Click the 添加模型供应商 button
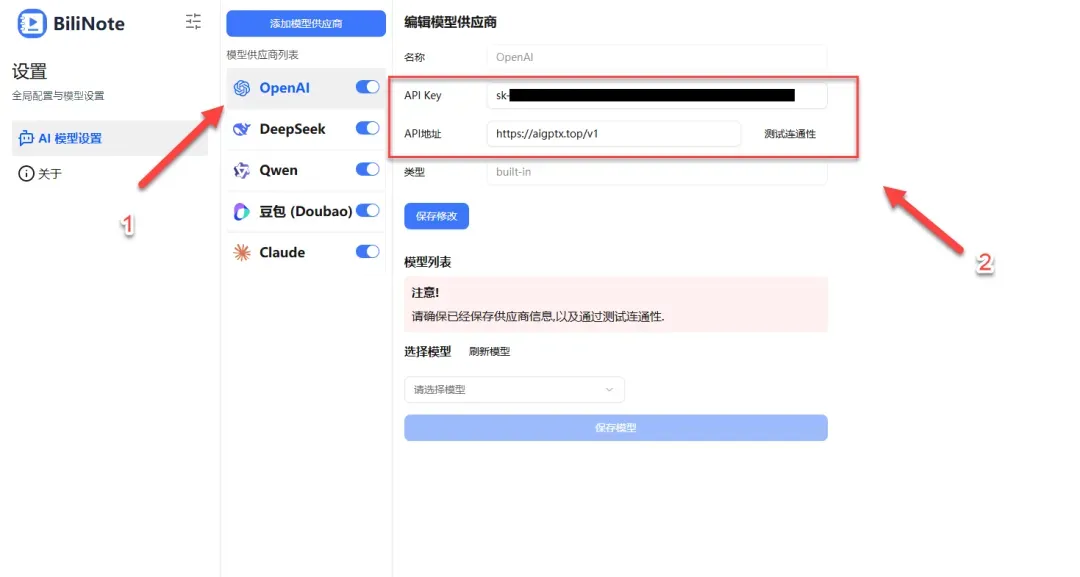The height and width of the screenshot is (577, 1080). pyautogui.click(x=306, y=23)
